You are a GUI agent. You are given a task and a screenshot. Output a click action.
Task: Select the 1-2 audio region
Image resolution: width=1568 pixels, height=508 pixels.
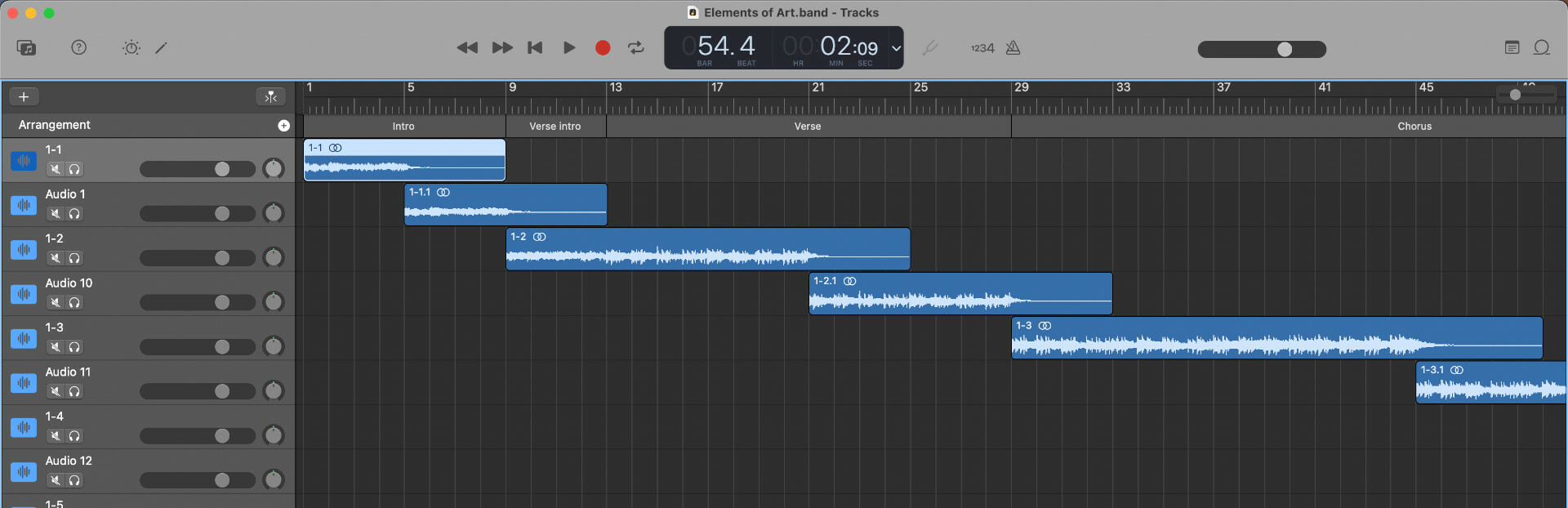[x=708, y=249]
